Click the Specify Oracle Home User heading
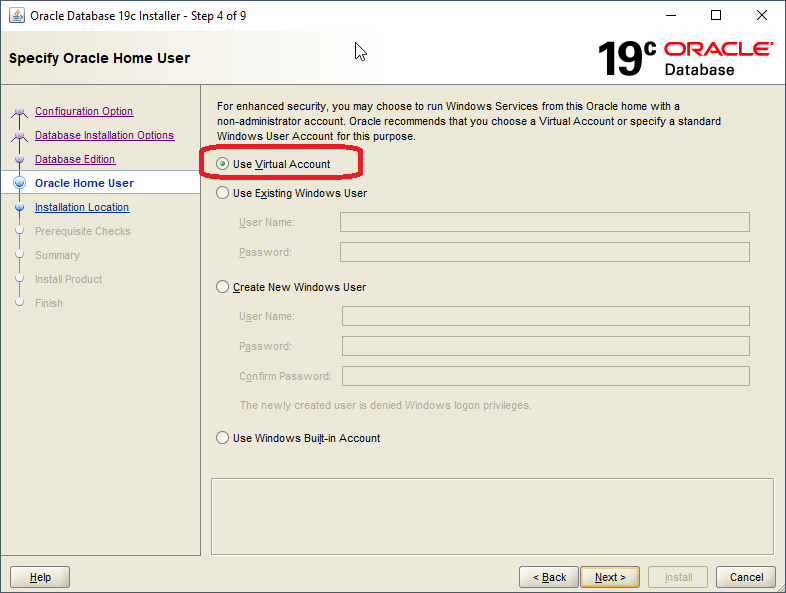The image size is (786, 593). tap(99, 58)
